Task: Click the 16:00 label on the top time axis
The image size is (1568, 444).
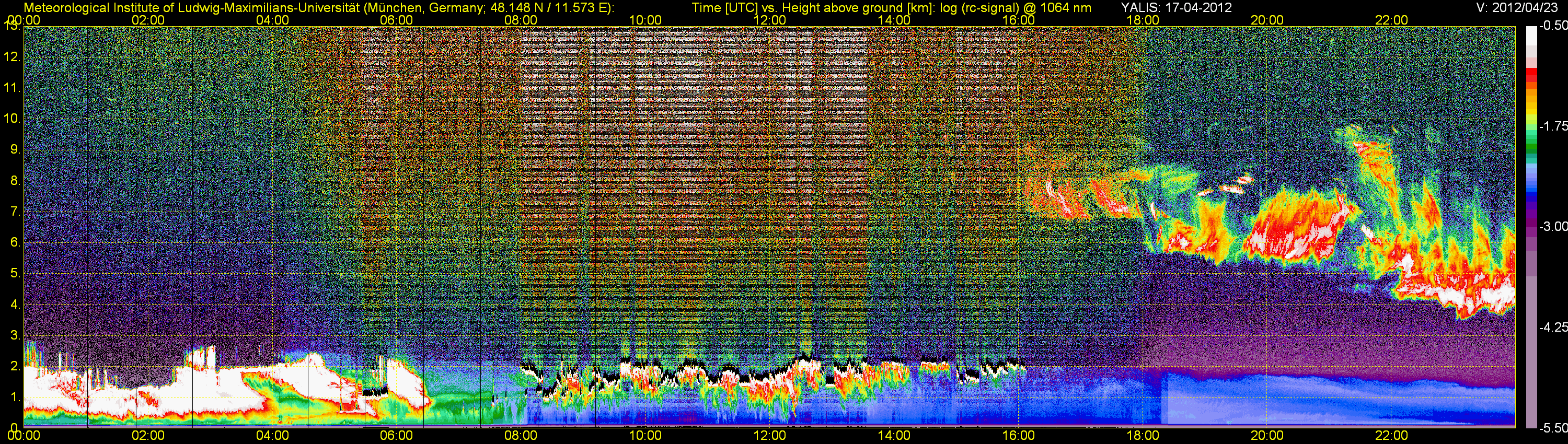Action: tap(1018, 20)
